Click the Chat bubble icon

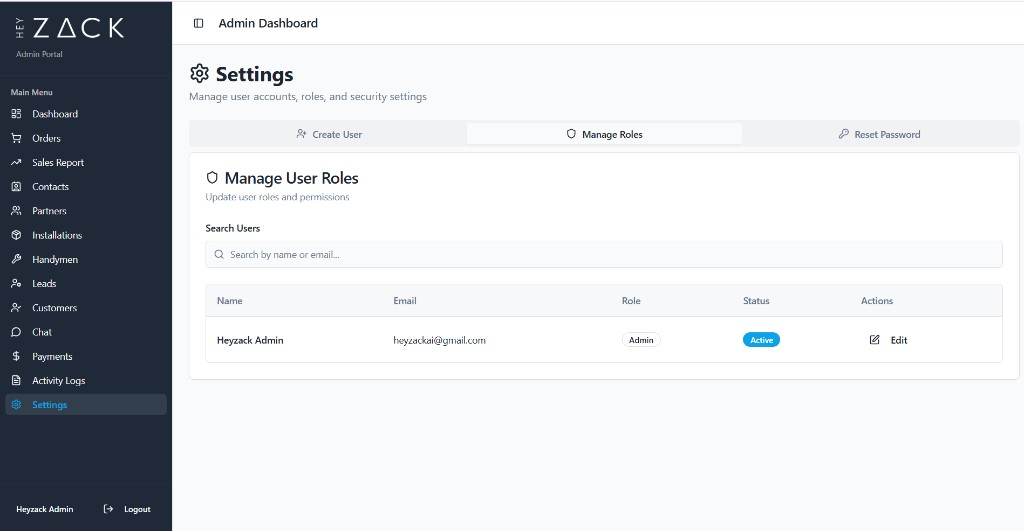(x=16, y=332)
